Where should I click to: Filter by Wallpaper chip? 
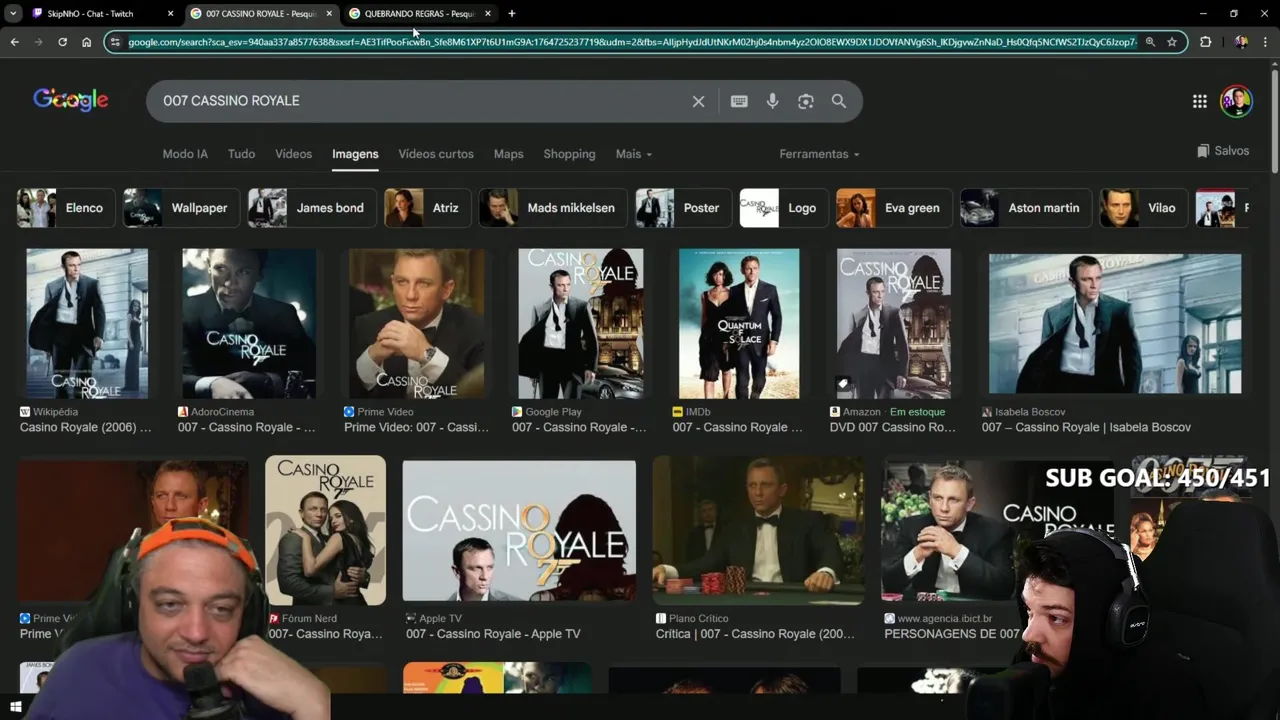(x=181, y=208)
